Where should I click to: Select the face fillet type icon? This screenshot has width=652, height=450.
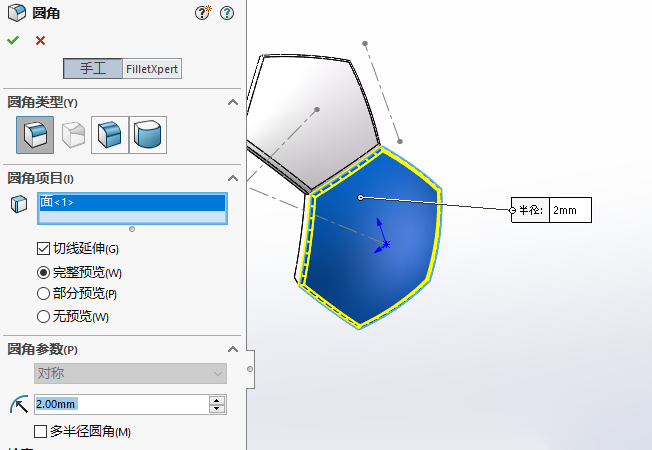click(x=110, y=135)
